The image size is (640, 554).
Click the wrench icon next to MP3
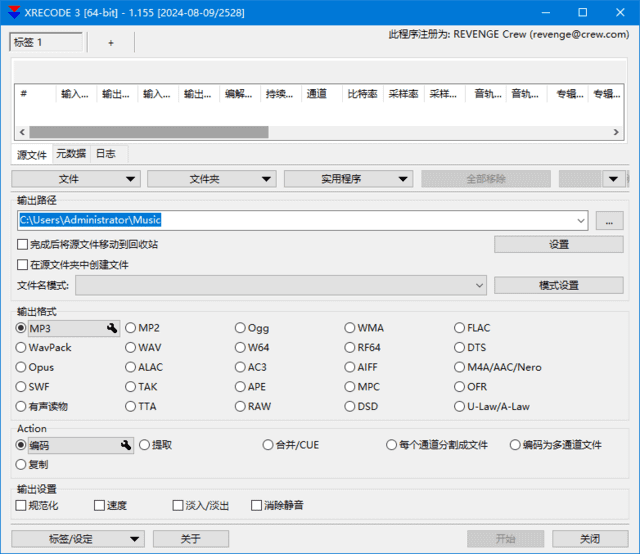pos(112,328)
